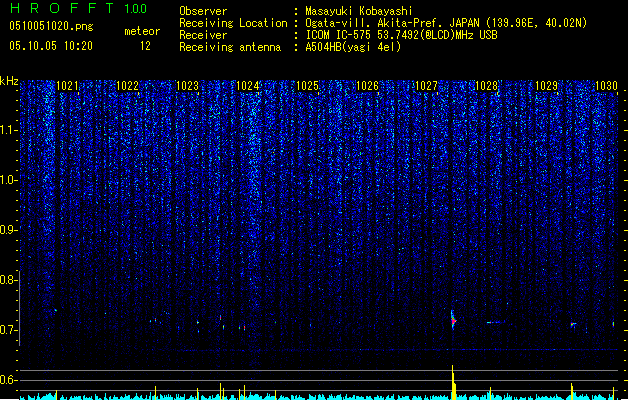Click the large red meteor echo after 1027
629x400 pixels.
[453, 320]
